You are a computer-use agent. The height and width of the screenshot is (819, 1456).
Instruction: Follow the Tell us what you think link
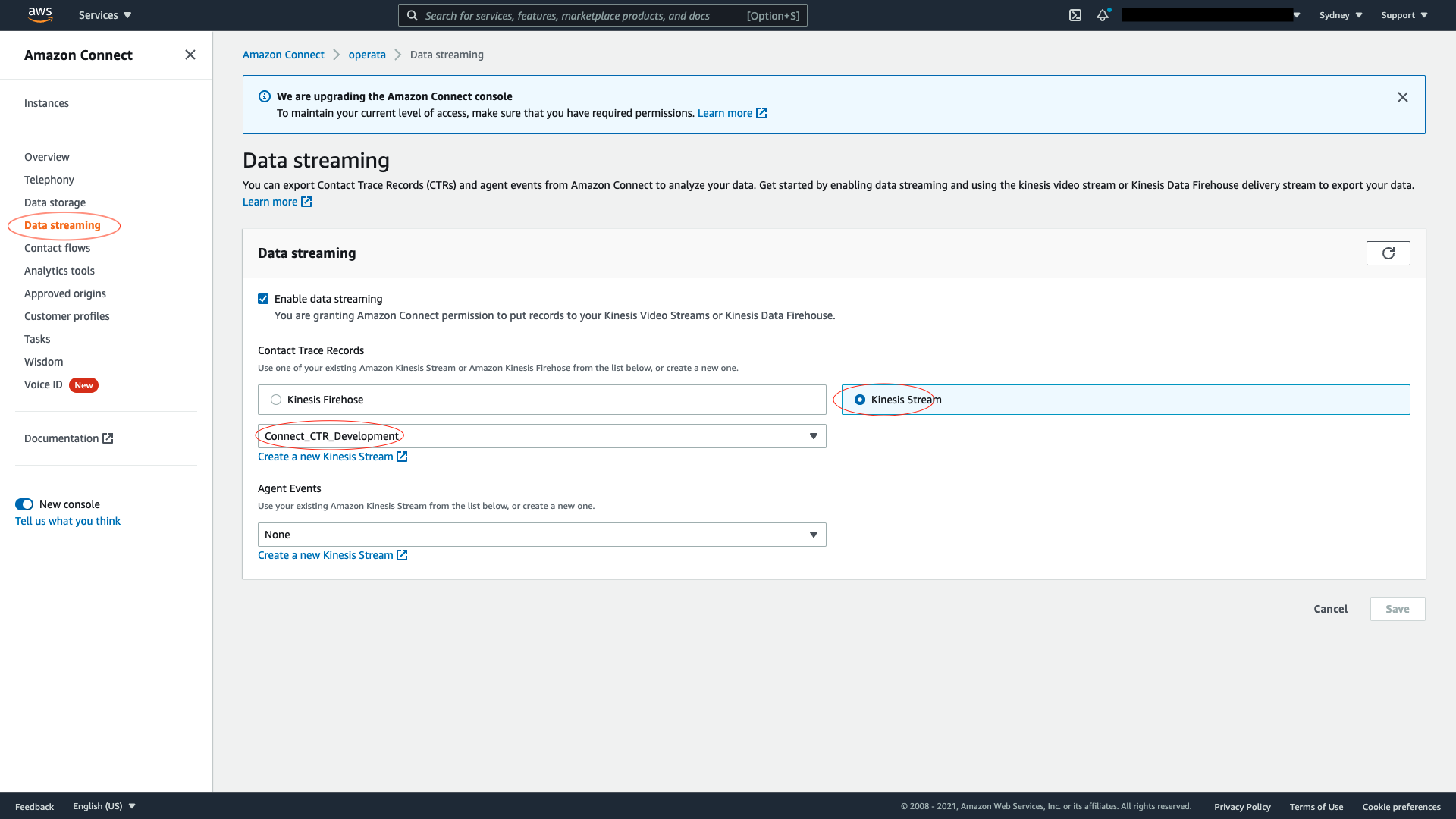(x=67, y=521)
